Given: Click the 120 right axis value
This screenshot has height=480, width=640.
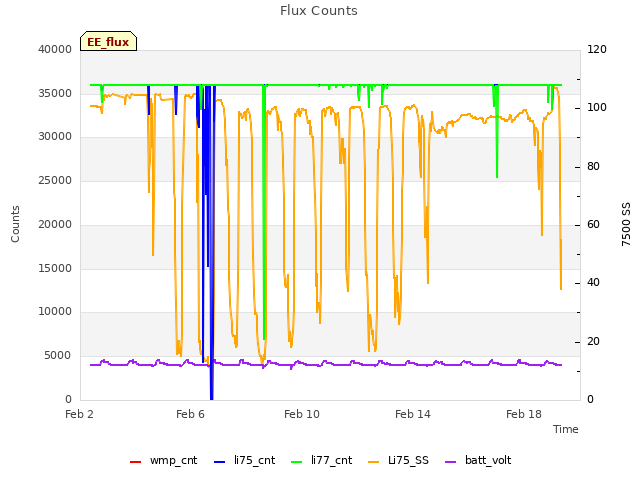Looking at the screenshot, I should pyautogui.click(x=597, y=49).
